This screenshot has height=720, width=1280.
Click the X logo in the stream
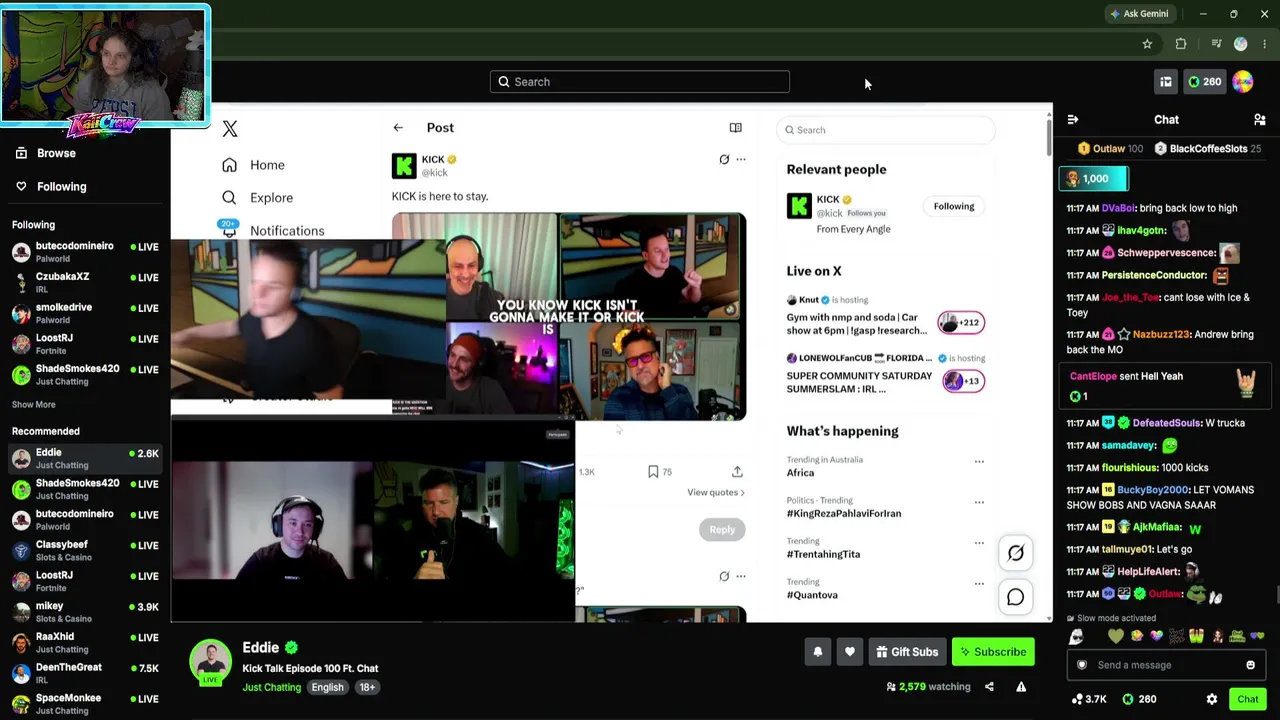230,129
